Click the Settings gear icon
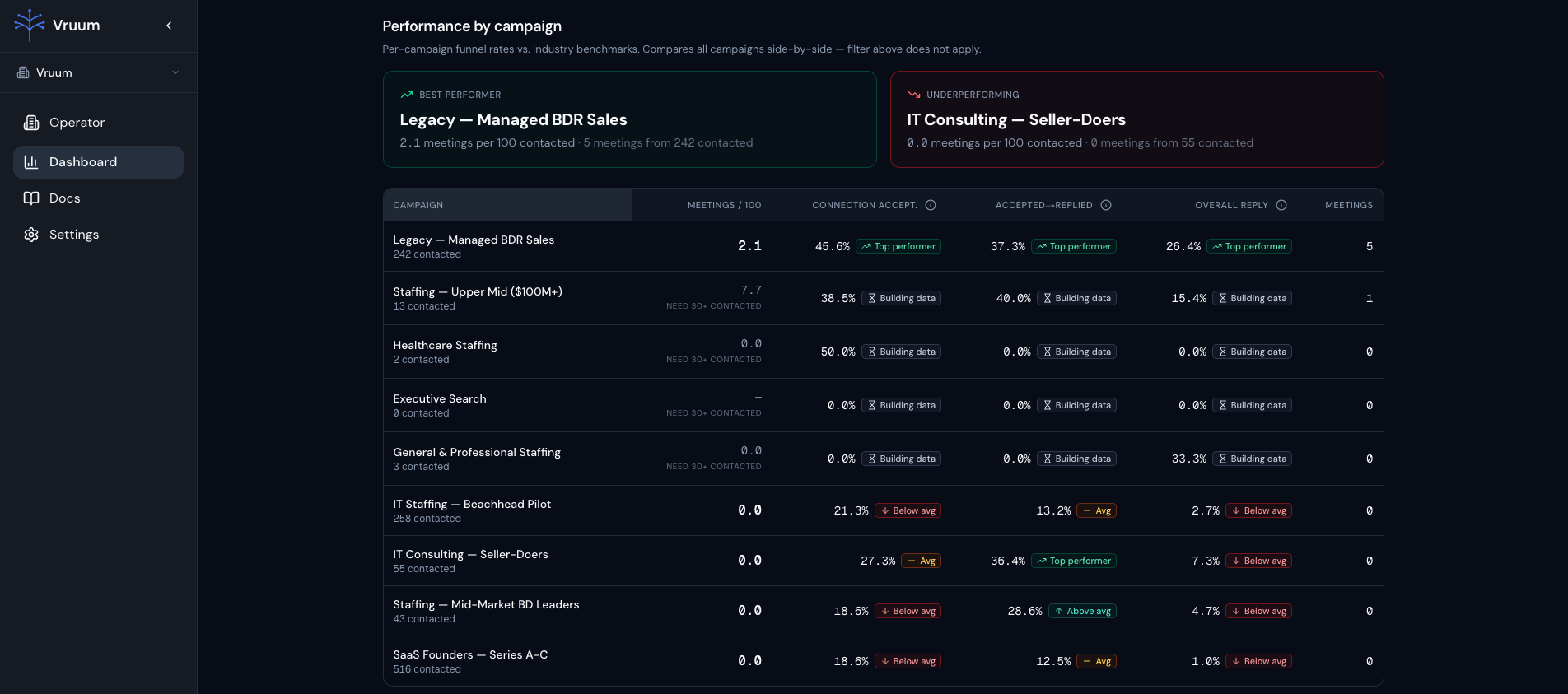 click(31, 235)
